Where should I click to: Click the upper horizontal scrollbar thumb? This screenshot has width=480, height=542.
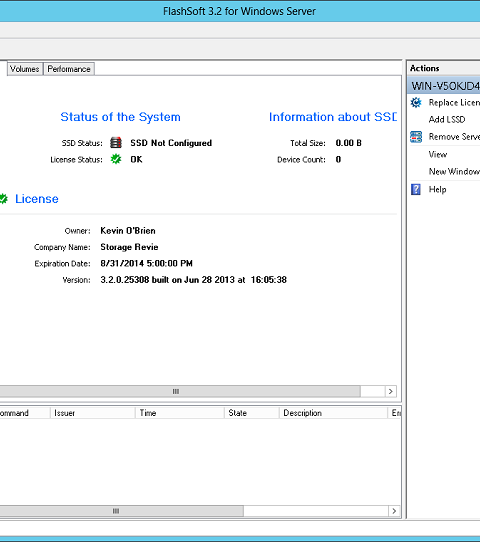click(180, 391)
